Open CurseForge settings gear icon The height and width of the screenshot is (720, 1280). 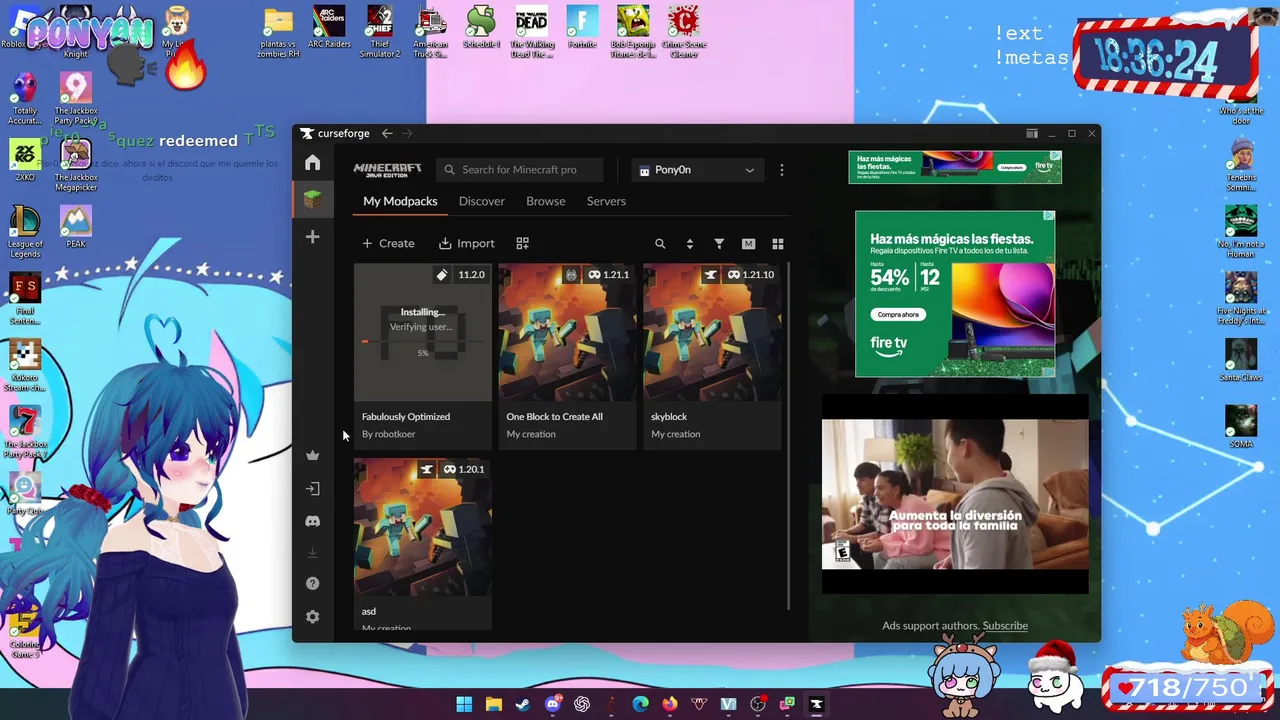[313, 617]
